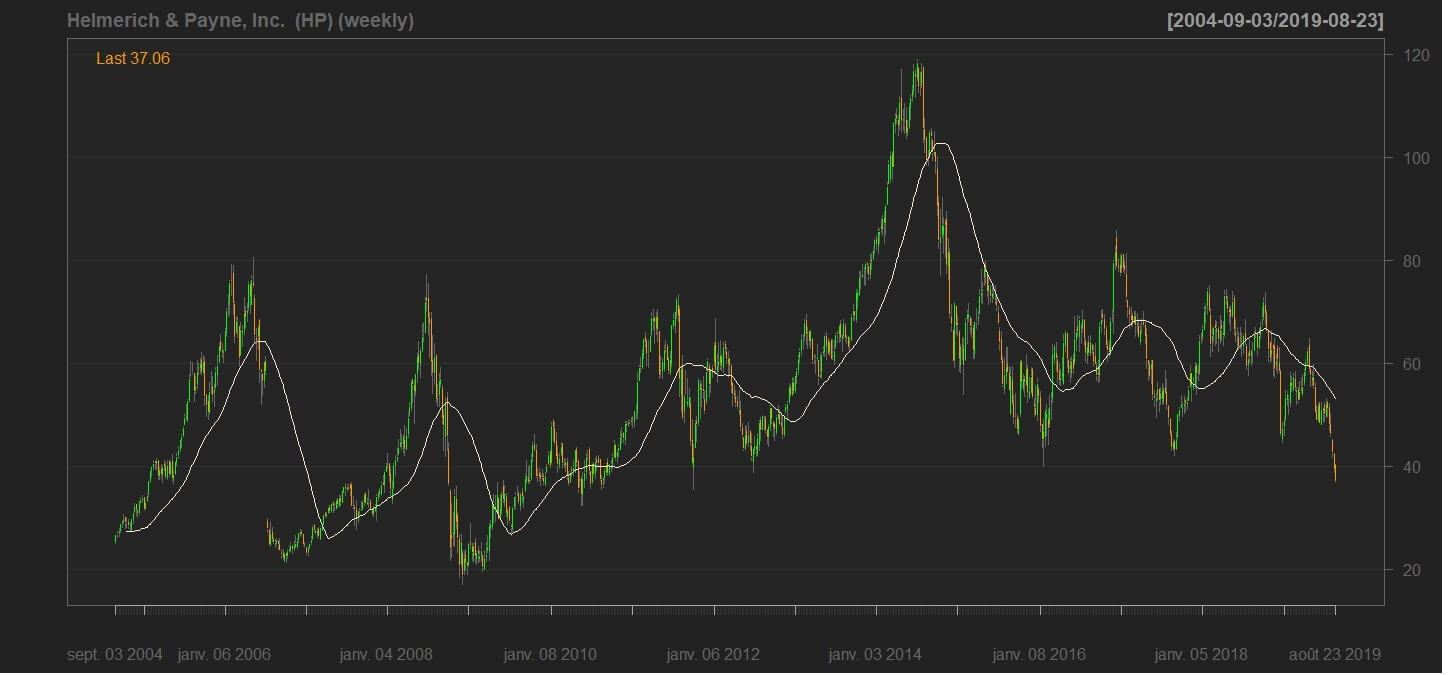Click the "janv. 06 2006" date label
Screen dimensions: 1450x675
click(224, 655)
